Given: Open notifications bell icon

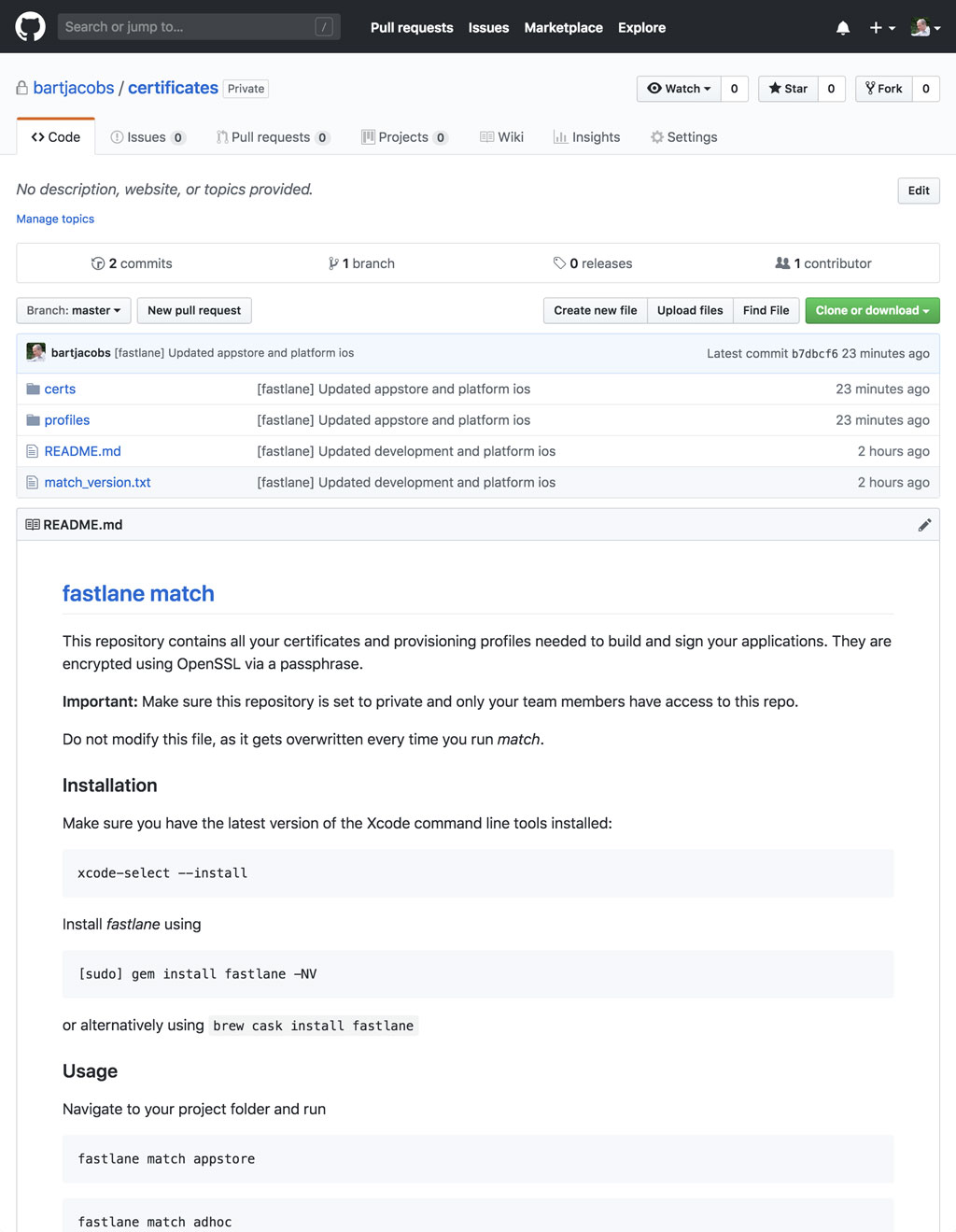Looking at the screenshot, I should (842, 27).
